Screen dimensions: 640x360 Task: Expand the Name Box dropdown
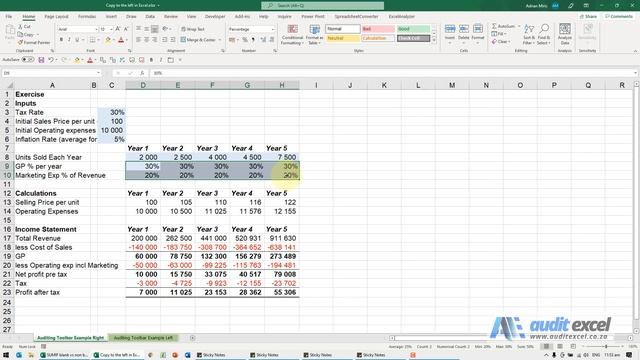pos(98,73)
